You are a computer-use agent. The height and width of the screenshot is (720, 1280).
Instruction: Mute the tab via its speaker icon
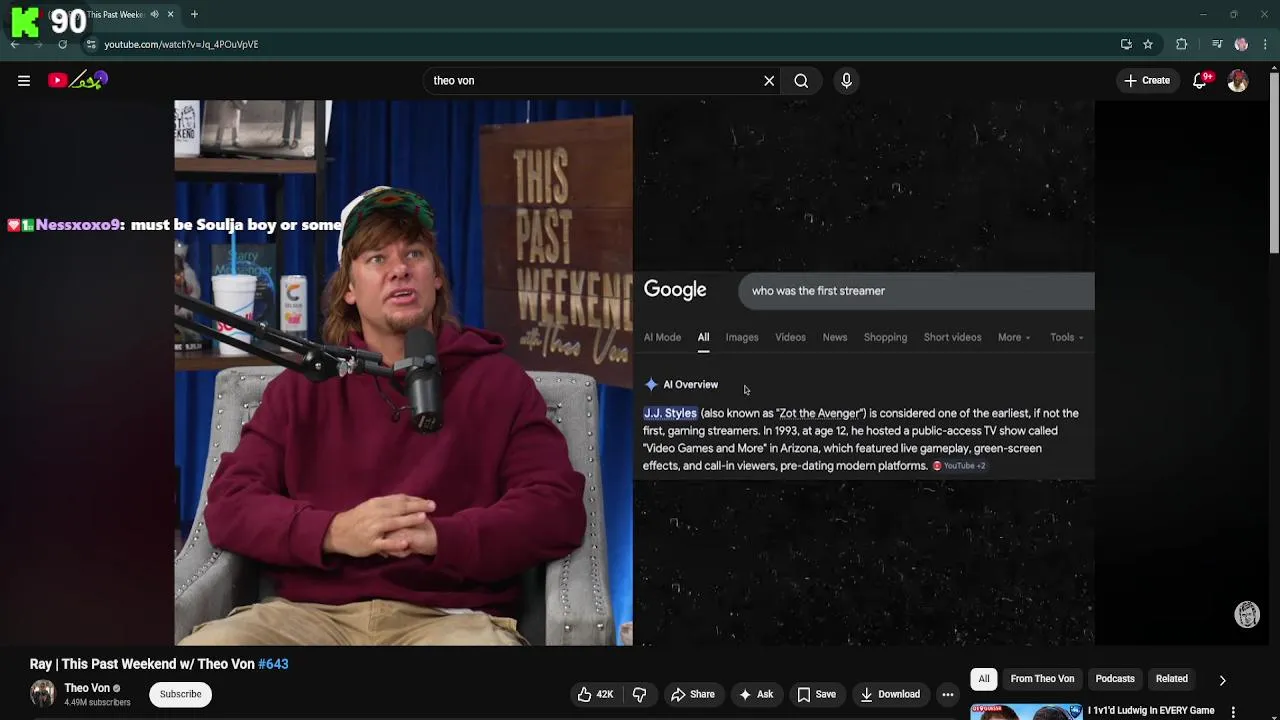coord(154,14)
